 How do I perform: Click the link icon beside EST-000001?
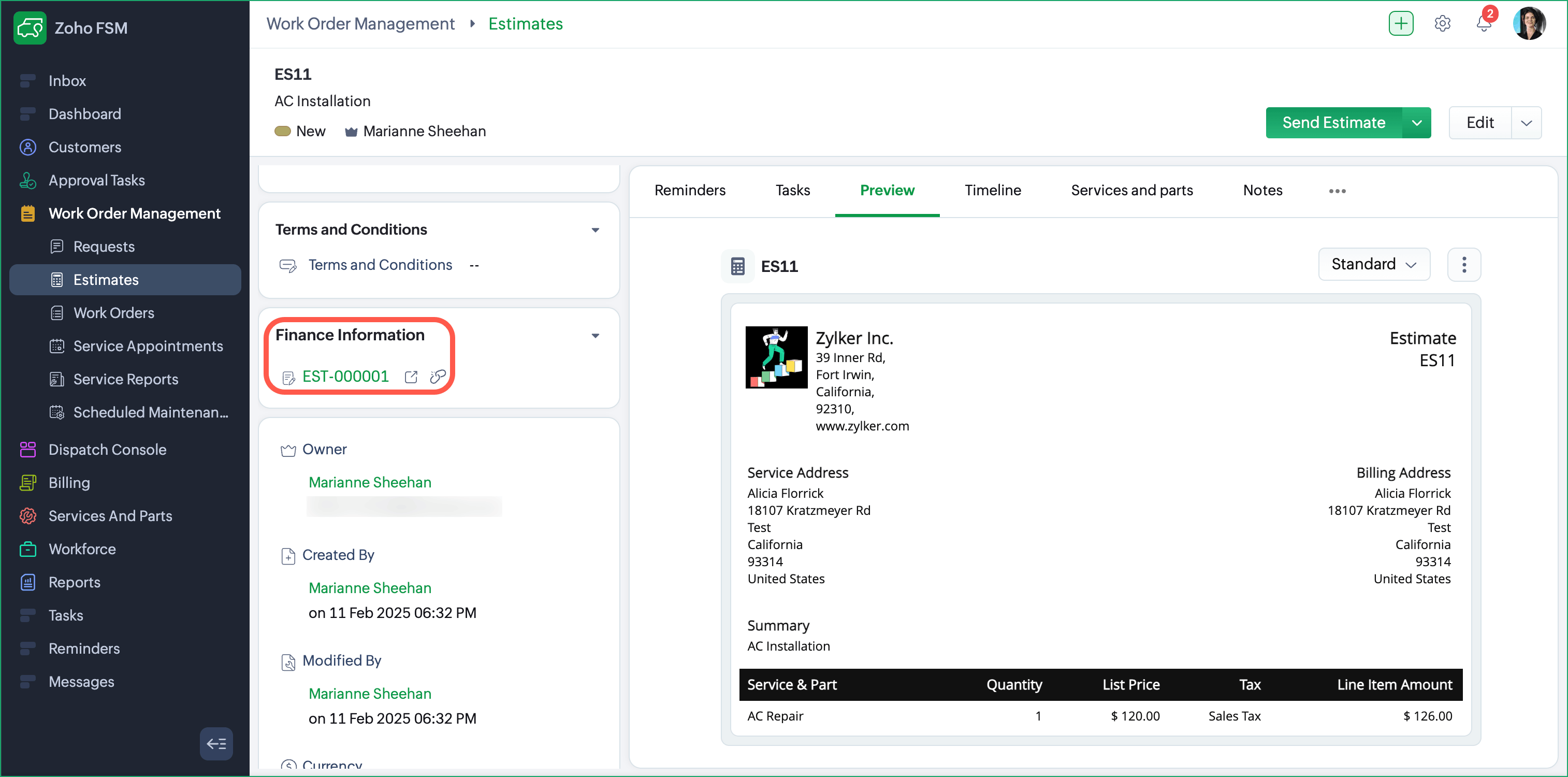pos(437,377)
